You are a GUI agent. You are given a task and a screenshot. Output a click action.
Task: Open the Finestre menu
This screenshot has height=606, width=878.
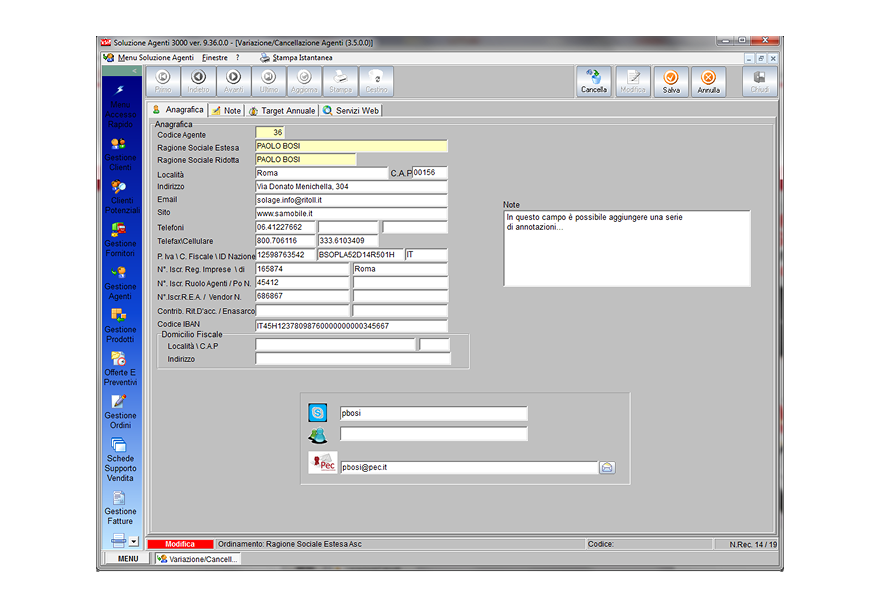point(214,58)
